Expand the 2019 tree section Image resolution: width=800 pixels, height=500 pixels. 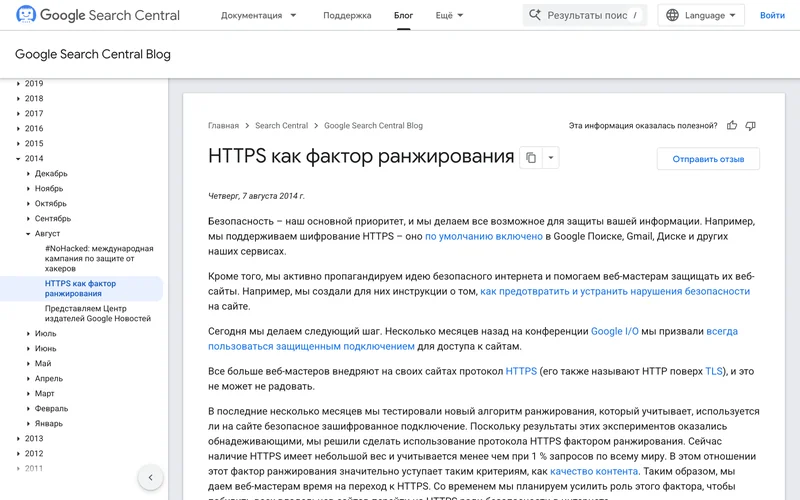pyautogui.click(x=18, y=83)
